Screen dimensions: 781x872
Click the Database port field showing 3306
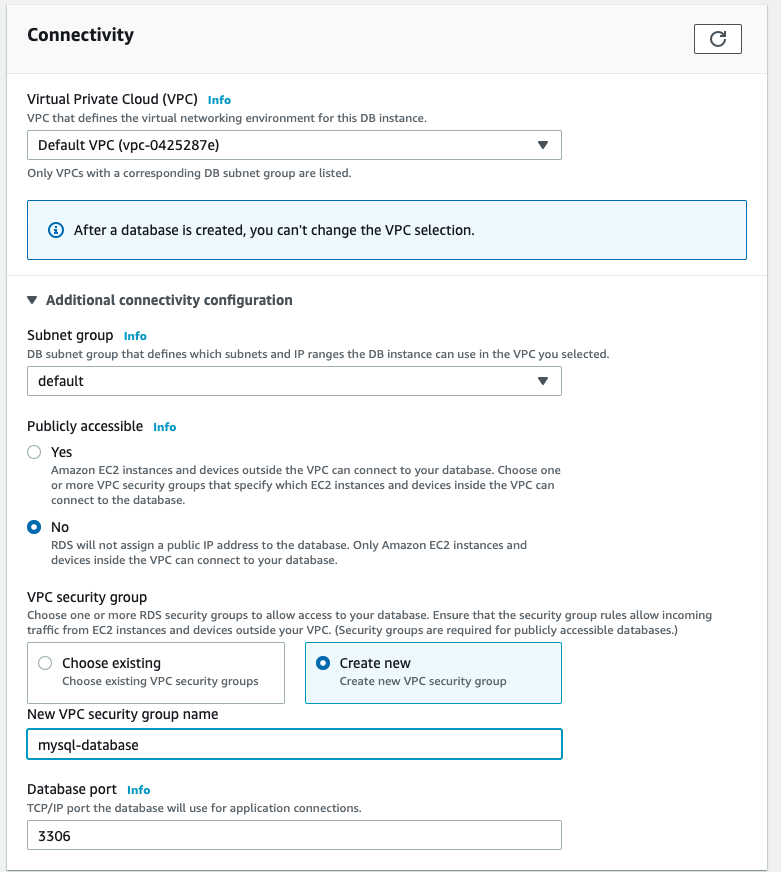[x=294, y=835]
